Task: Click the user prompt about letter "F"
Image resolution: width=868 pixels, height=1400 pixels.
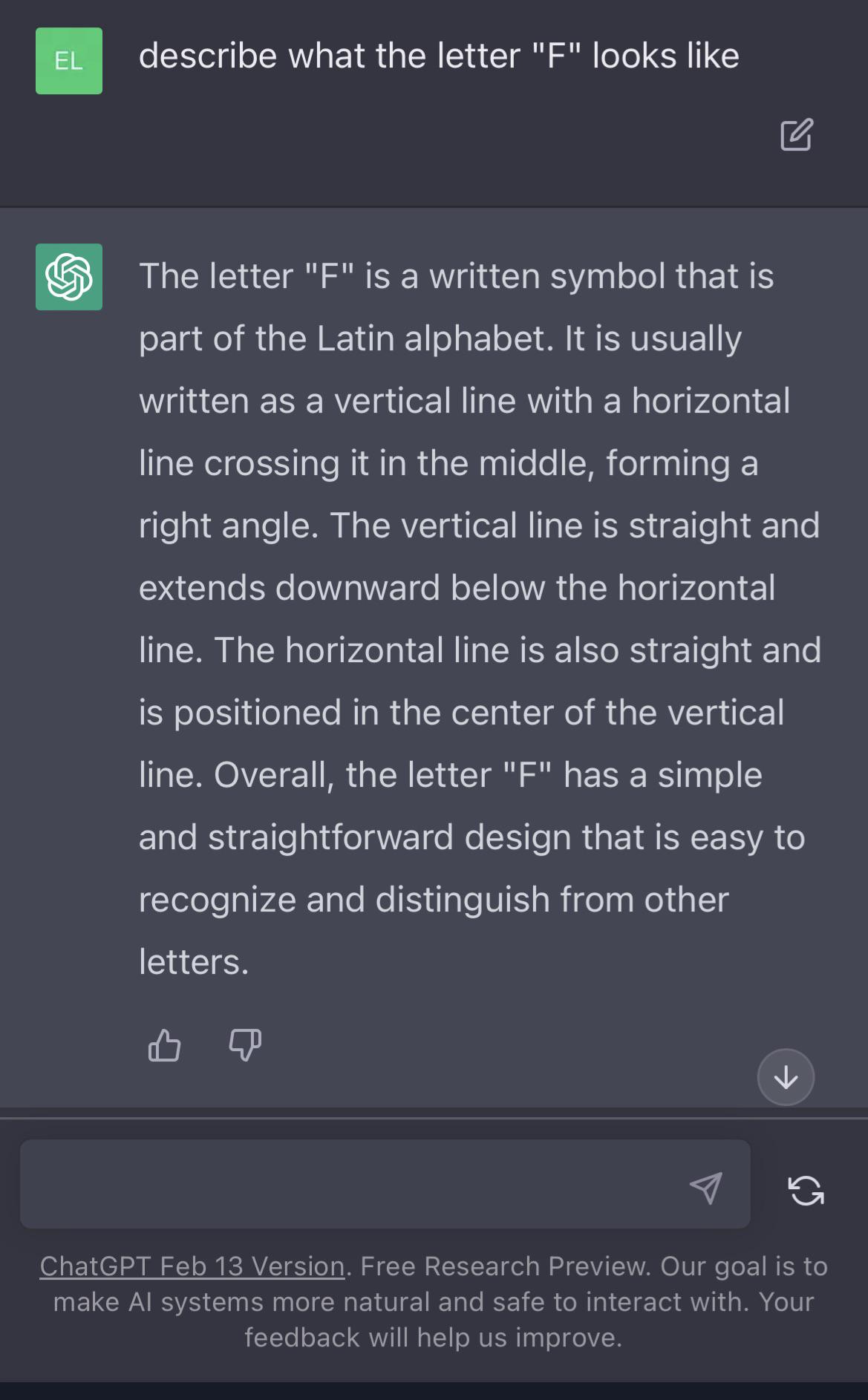Action: tap(439, 56)
